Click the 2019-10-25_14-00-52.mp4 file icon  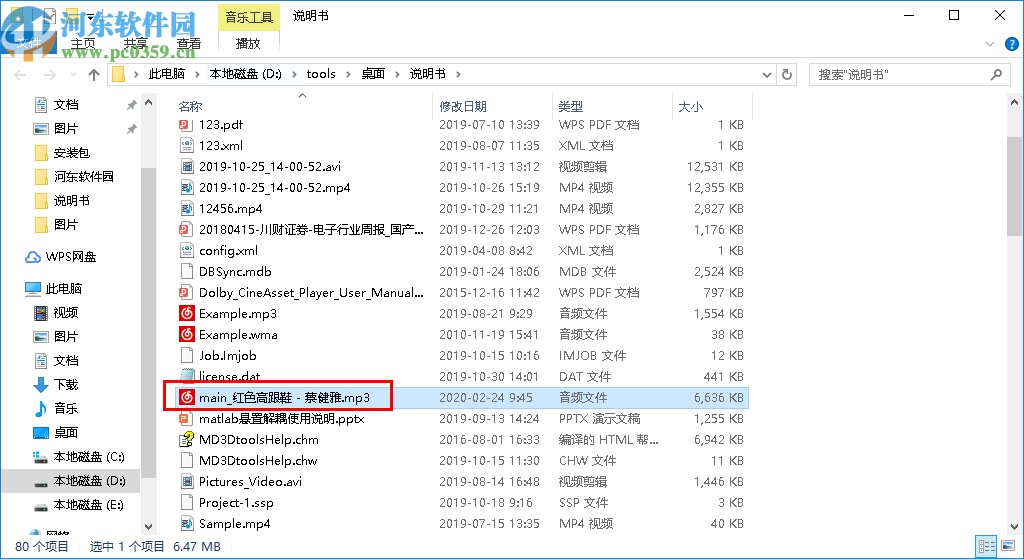click(x=187, y=187)
